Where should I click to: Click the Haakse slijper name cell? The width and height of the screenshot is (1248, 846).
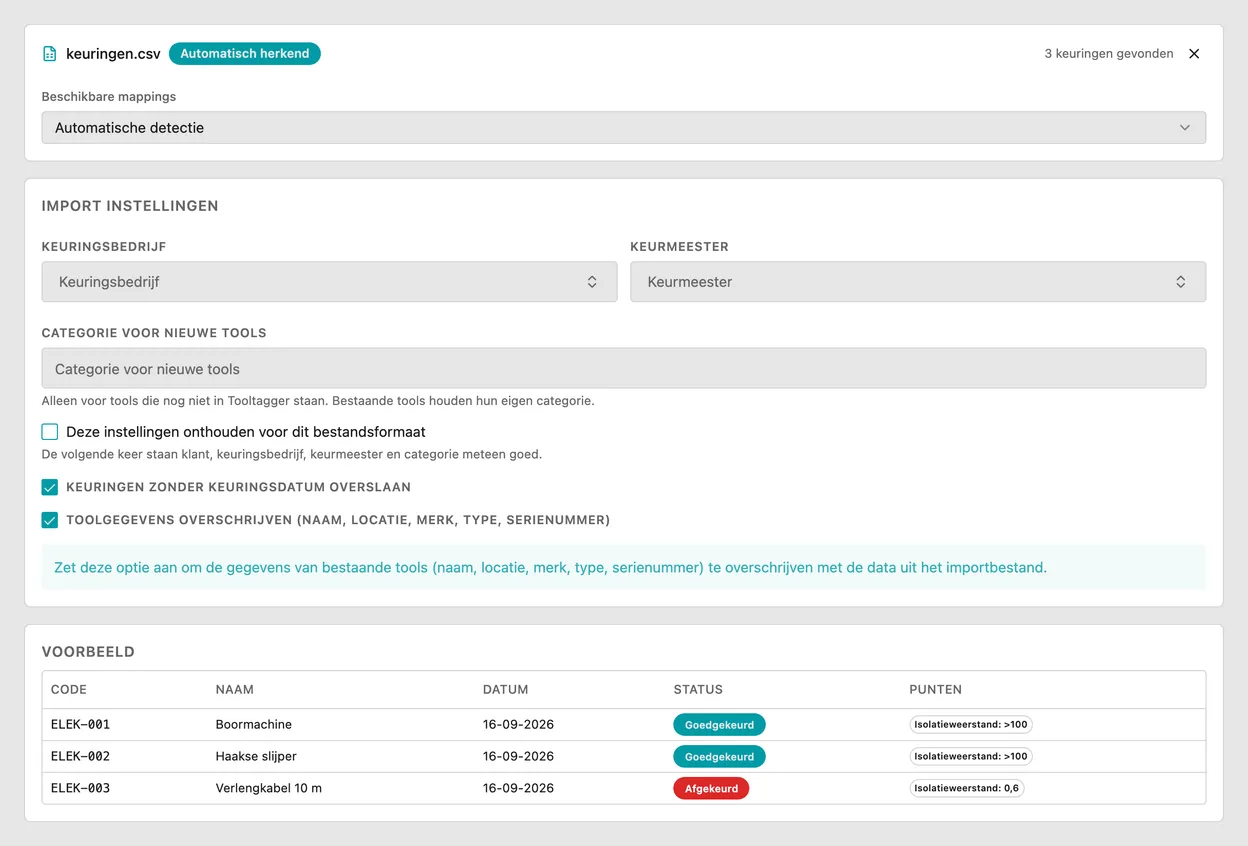click(x=256, y=757)
